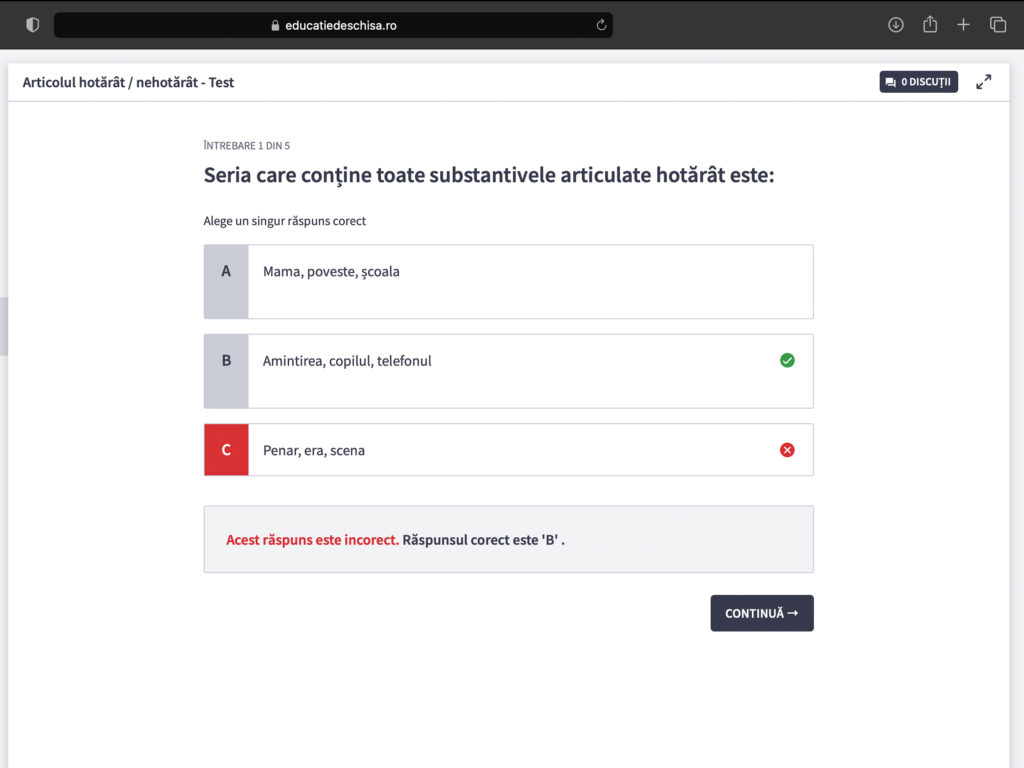Image resolution: width=1024 pixels, height=768 pixels.
Task: Open the 0 DISCUȚII discussions button
Action: pyautogui.click(x=918, y=82)
